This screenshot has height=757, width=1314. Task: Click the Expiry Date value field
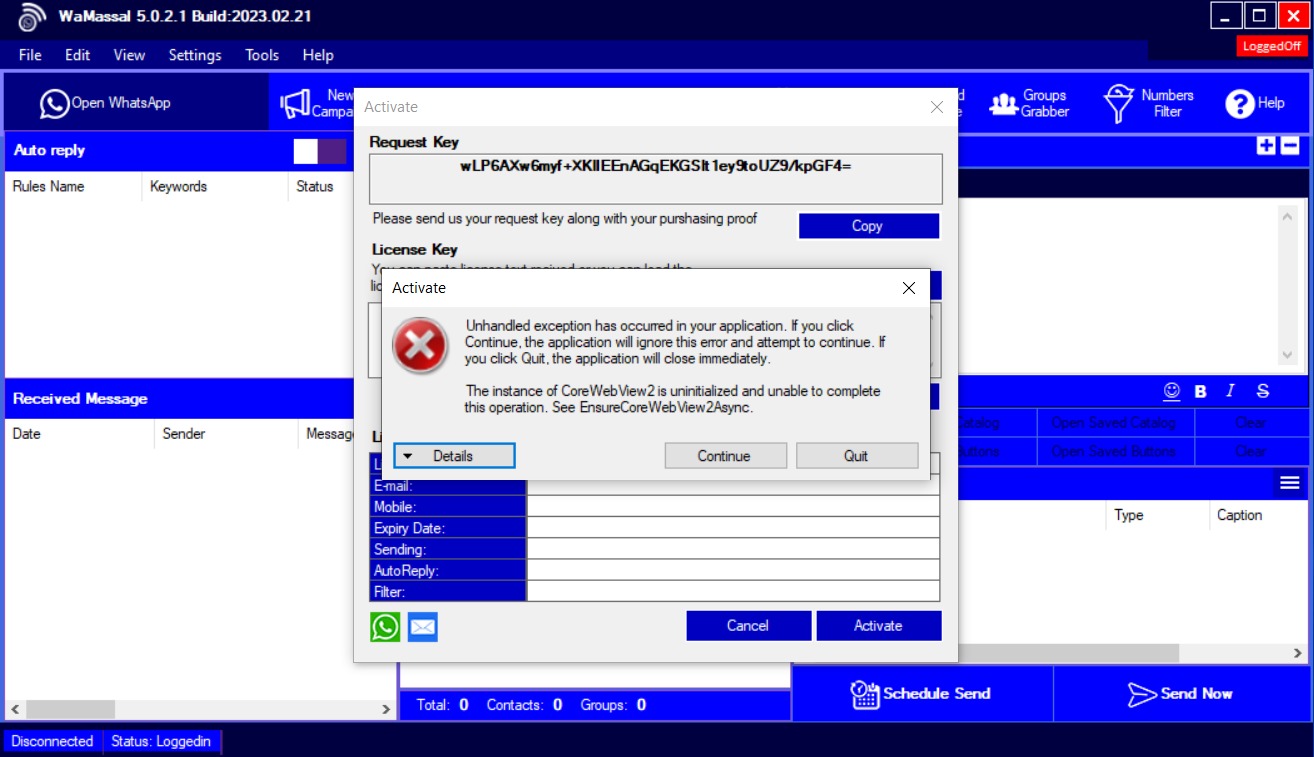733,528
